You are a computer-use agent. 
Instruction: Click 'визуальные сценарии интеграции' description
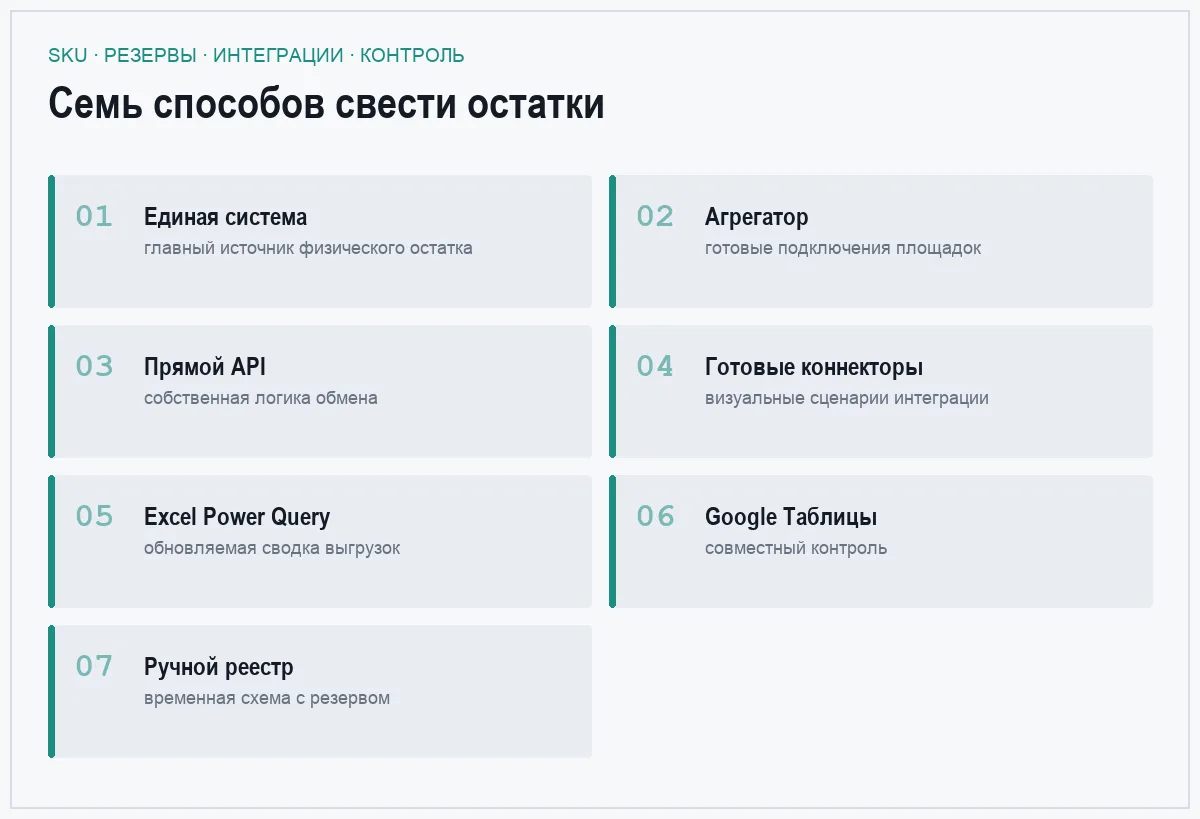pos(847,398)
